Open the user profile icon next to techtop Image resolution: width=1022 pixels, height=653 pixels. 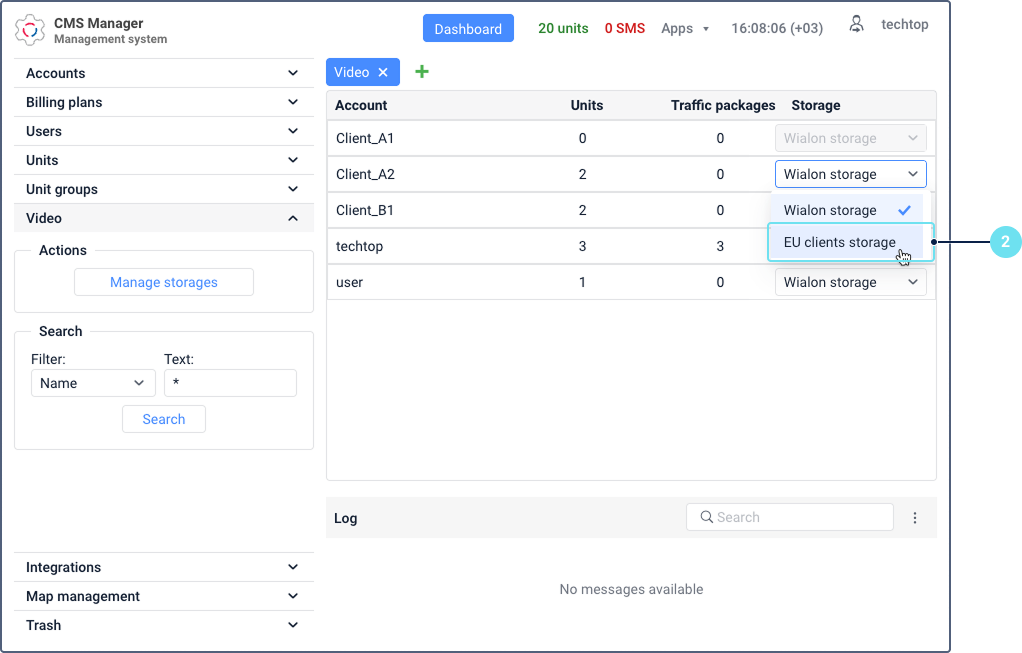[856, 24]
